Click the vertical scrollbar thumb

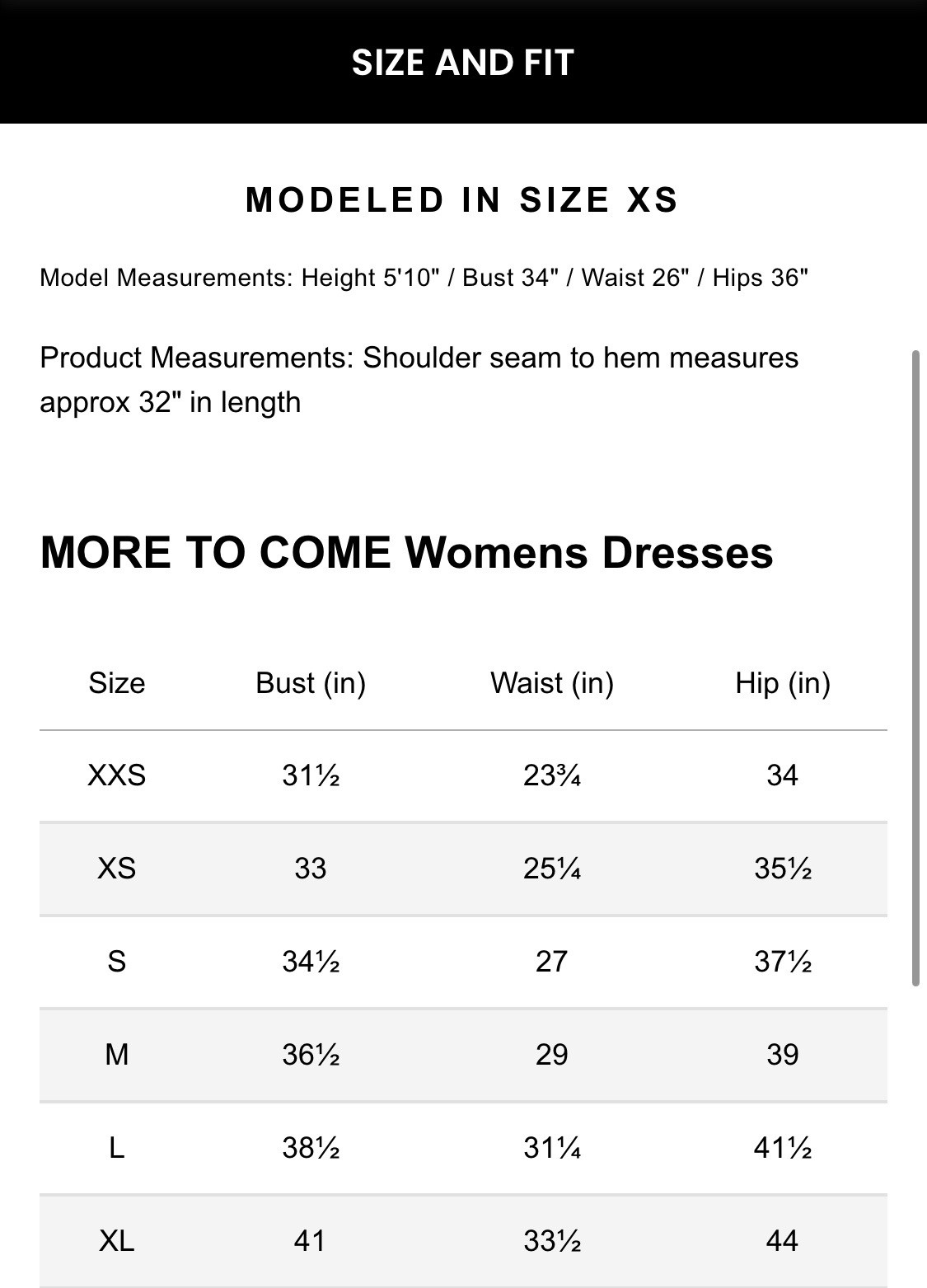pos(915,667)
